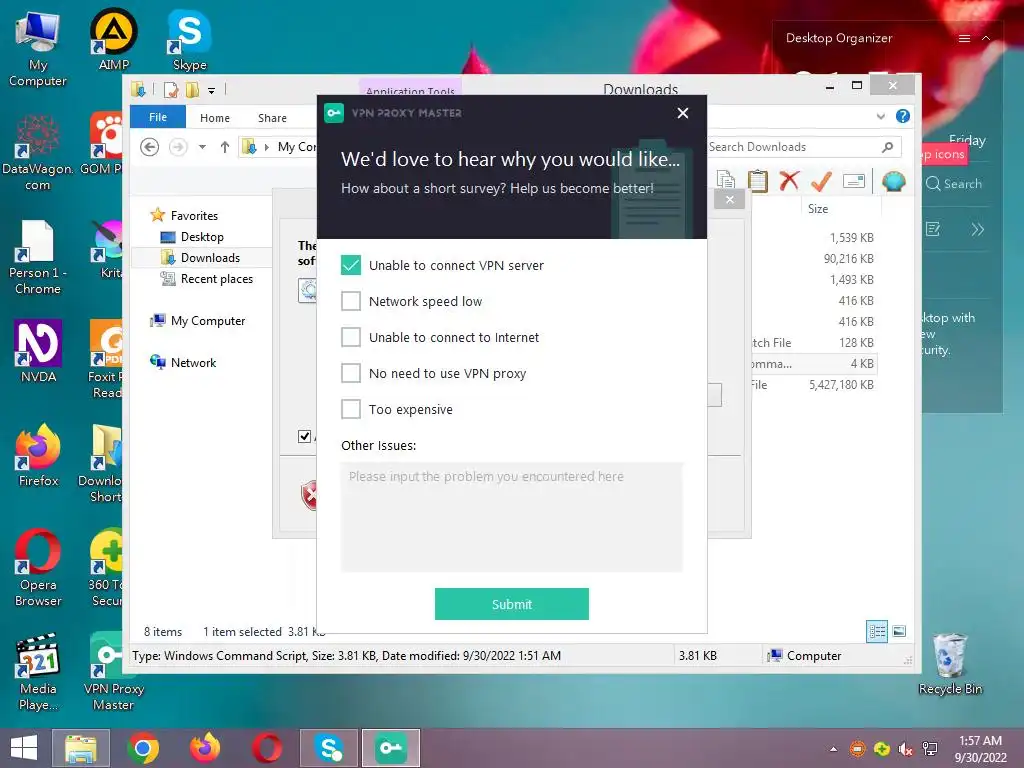Image resolution: width=1024 pixels, height=768 pixels.
Task: Go back in Explorer navigation
Action: click(x=150, y=147)
